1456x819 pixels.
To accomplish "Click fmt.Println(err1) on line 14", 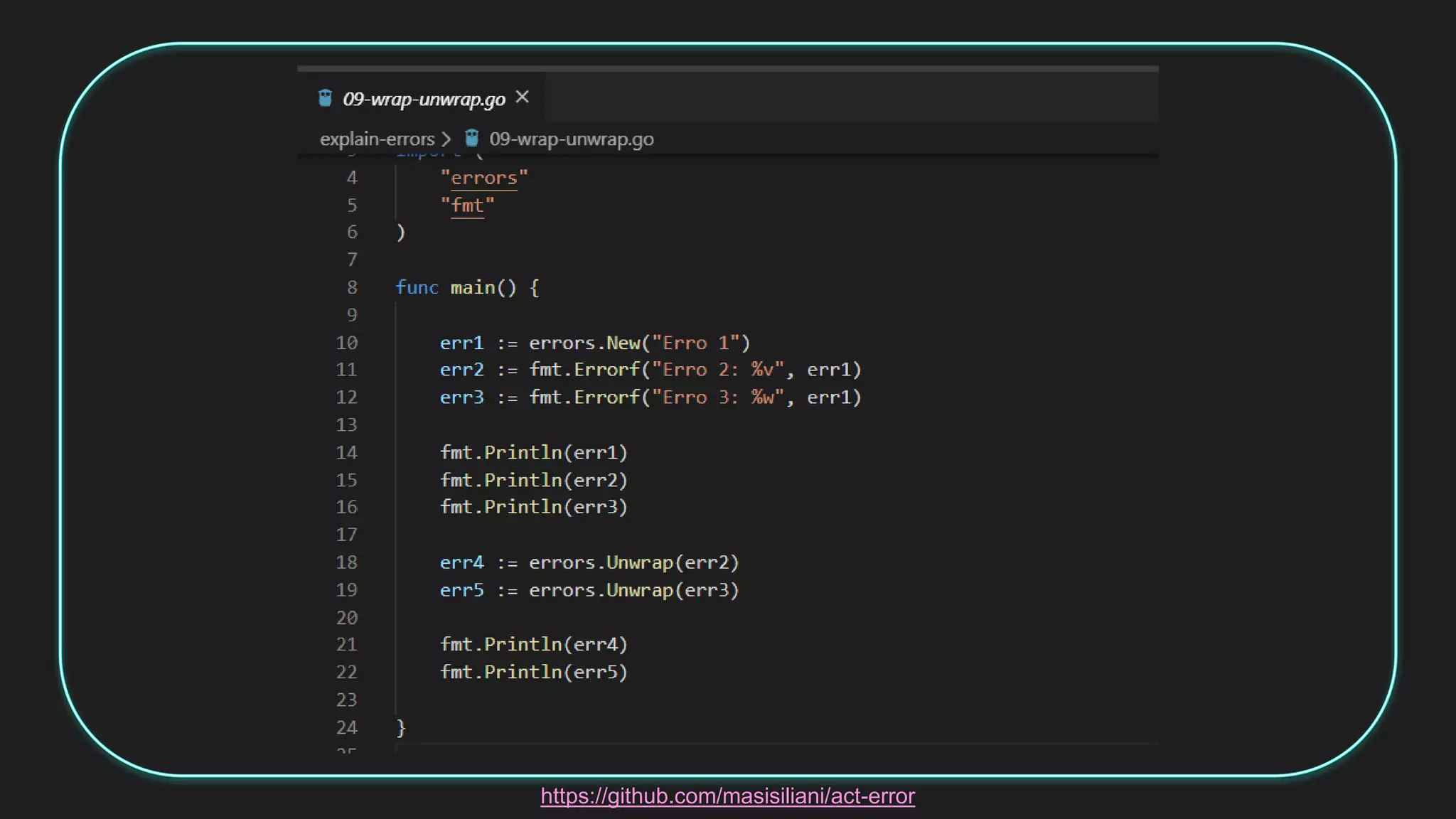I will point(534,452).
